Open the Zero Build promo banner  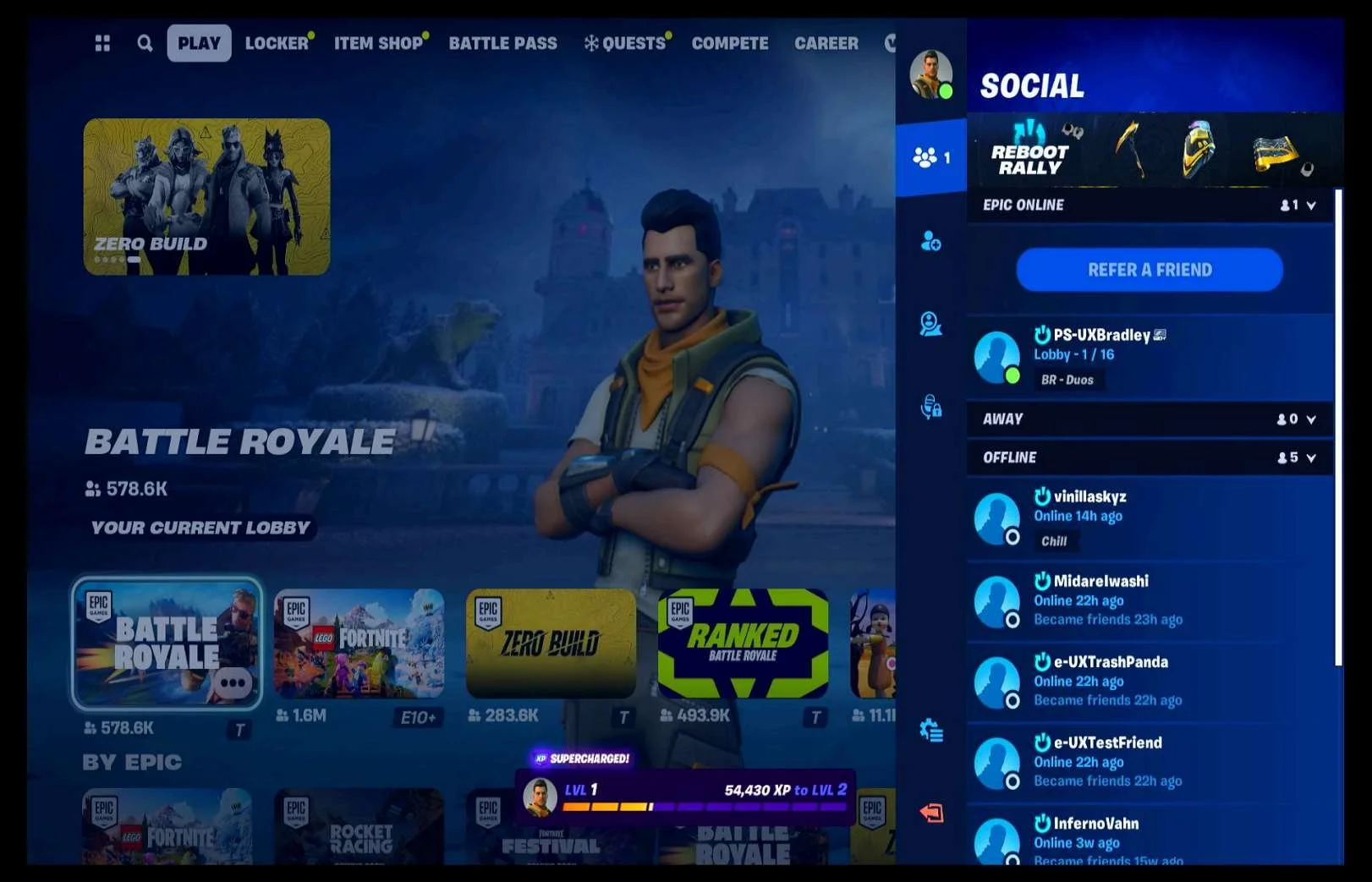[206, 196]
